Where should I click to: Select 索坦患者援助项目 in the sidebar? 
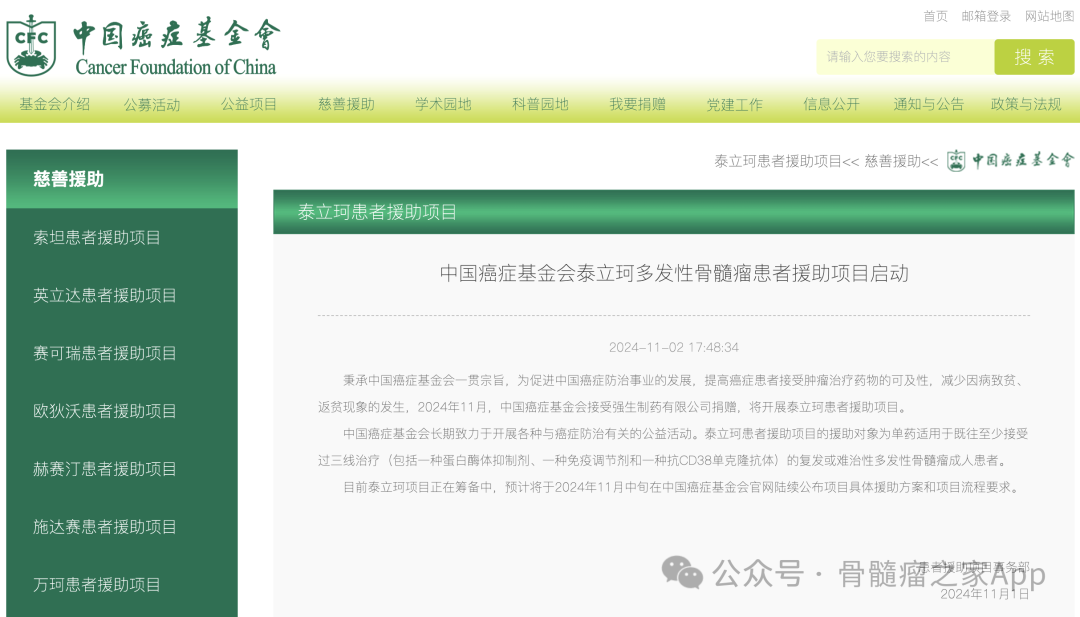pyautogui.click(x=97, y=238)
